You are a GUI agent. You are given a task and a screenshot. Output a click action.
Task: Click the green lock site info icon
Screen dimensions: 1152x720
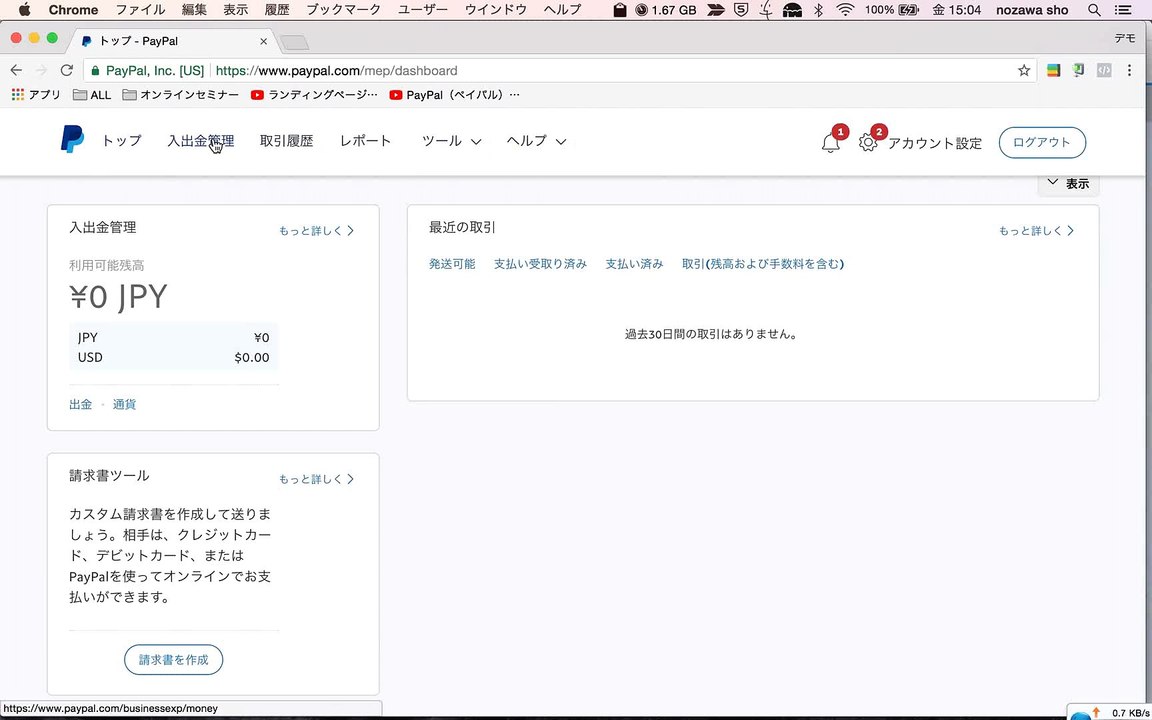click(95, 71)
